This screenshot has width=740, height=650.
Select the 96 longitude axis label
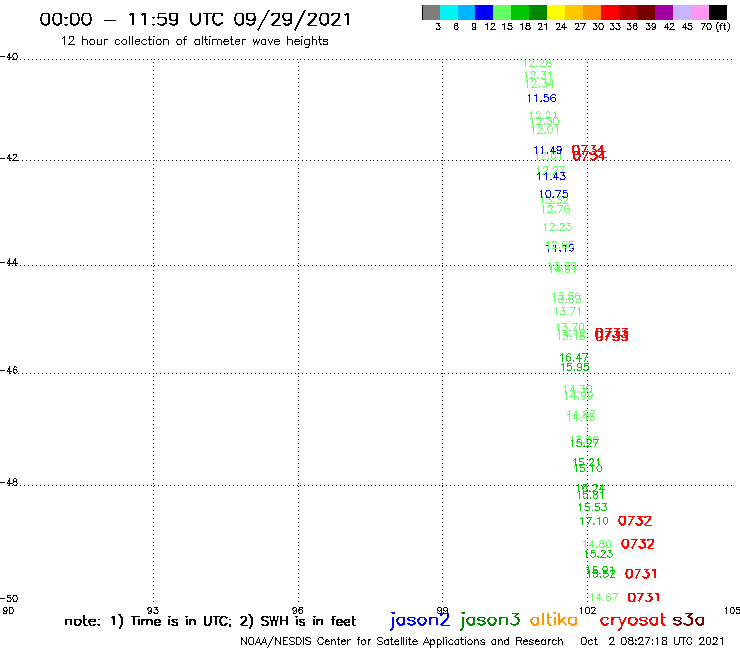coord(297,611)
